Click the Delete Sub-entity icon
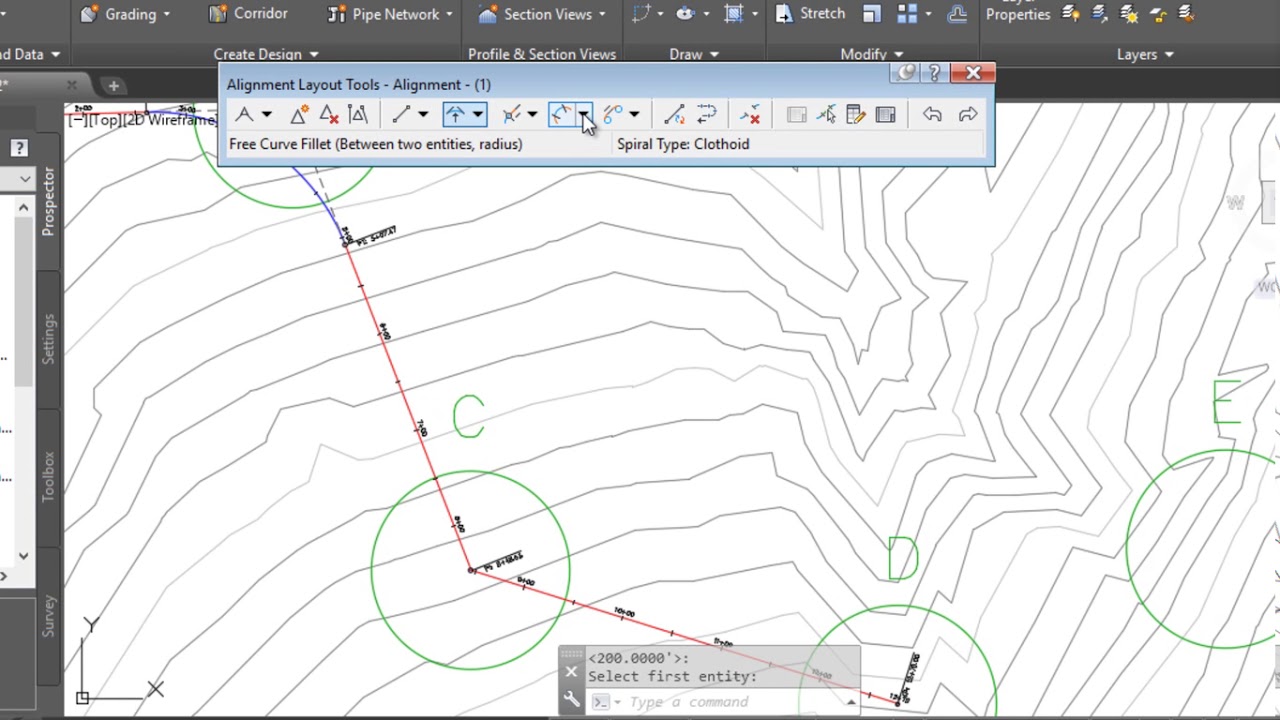 point(751,115)
